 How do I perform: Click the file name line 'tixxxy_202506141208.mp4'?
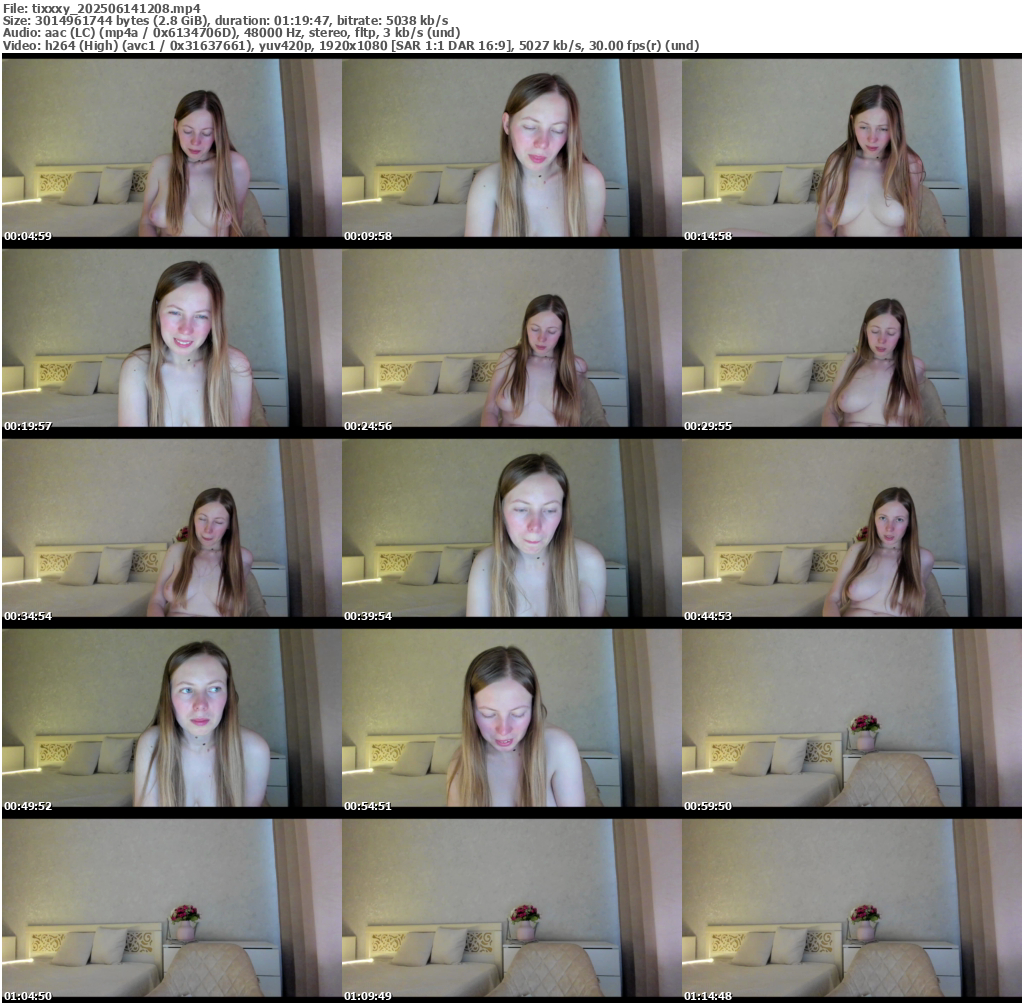[x=102, y=8]
